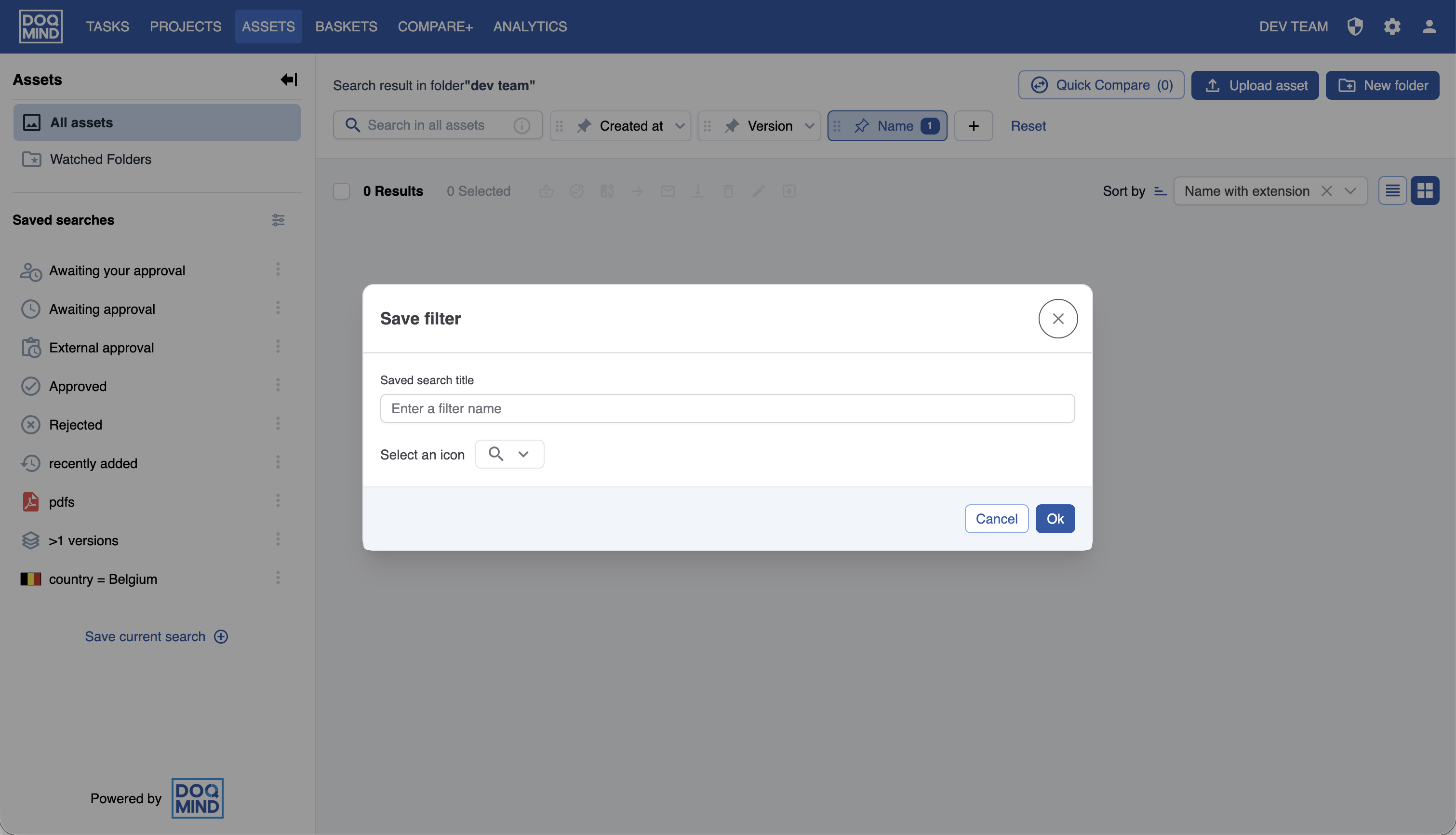The image size is (1456, 835).
Task: Open options menu for Awaiting your approval
Action: click(278, 269)
